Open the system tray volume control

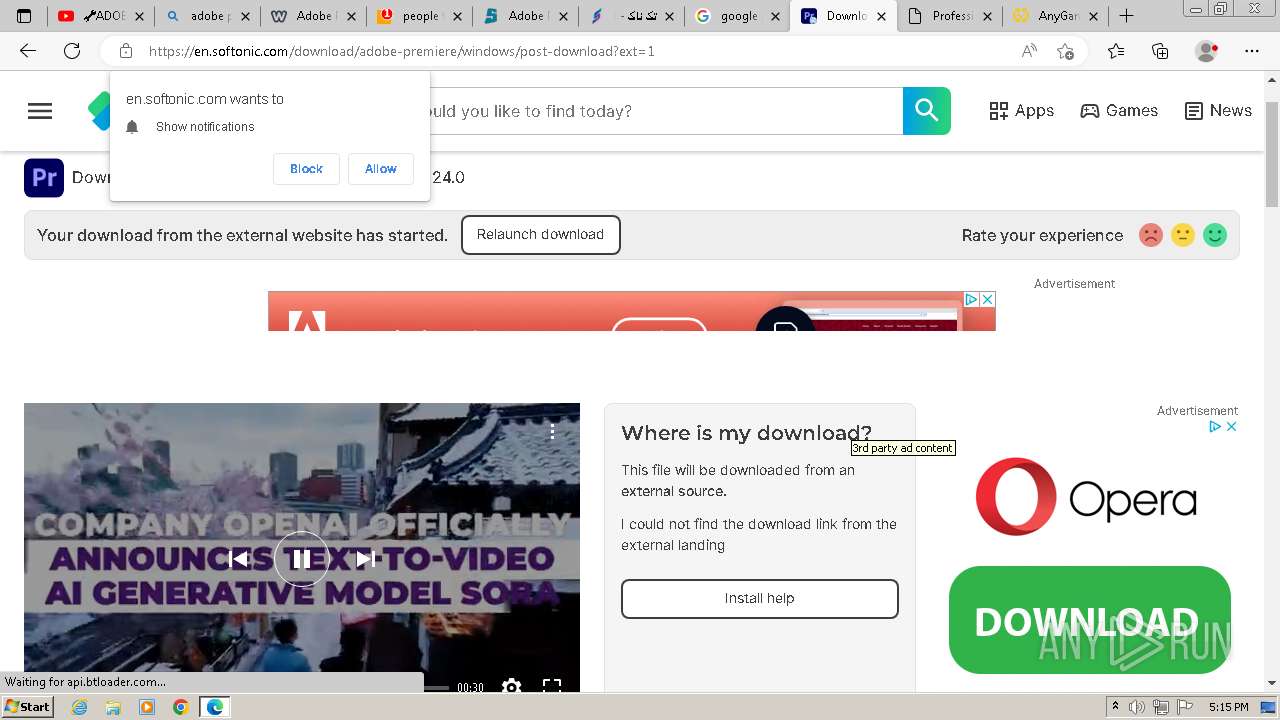(x=1136, y=707)
